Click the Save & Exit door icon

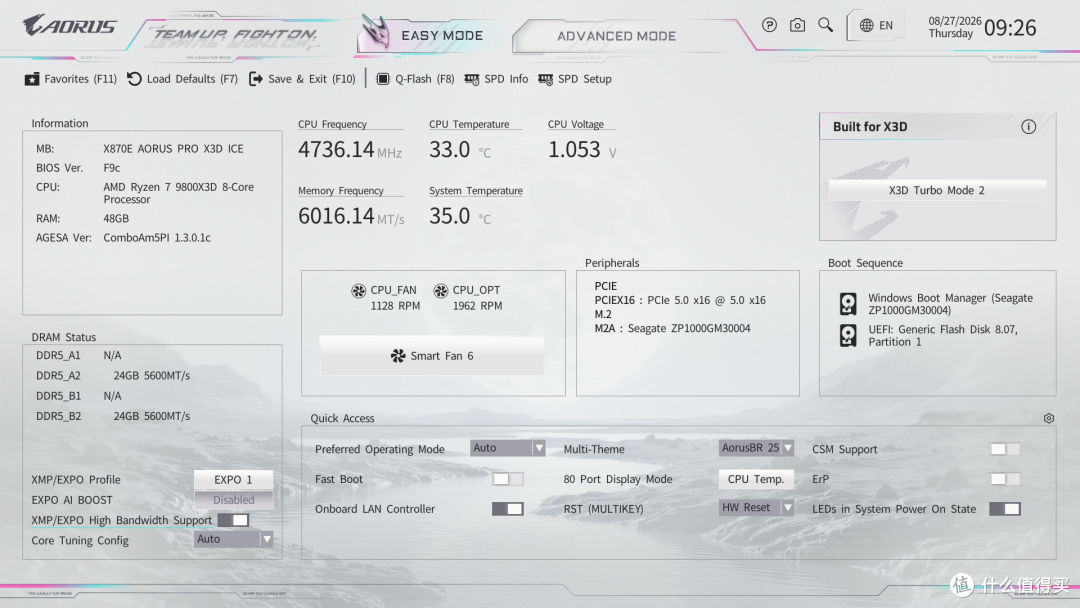(x=256, y=79)
